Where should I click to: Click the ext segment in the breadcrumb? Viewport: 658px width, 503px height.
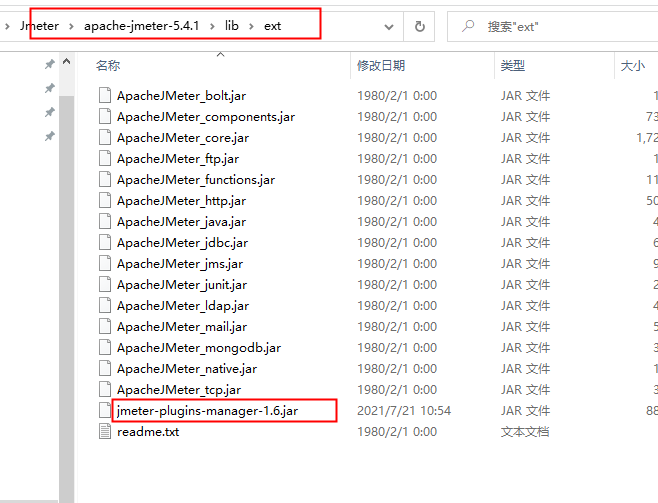coord(272,26)
